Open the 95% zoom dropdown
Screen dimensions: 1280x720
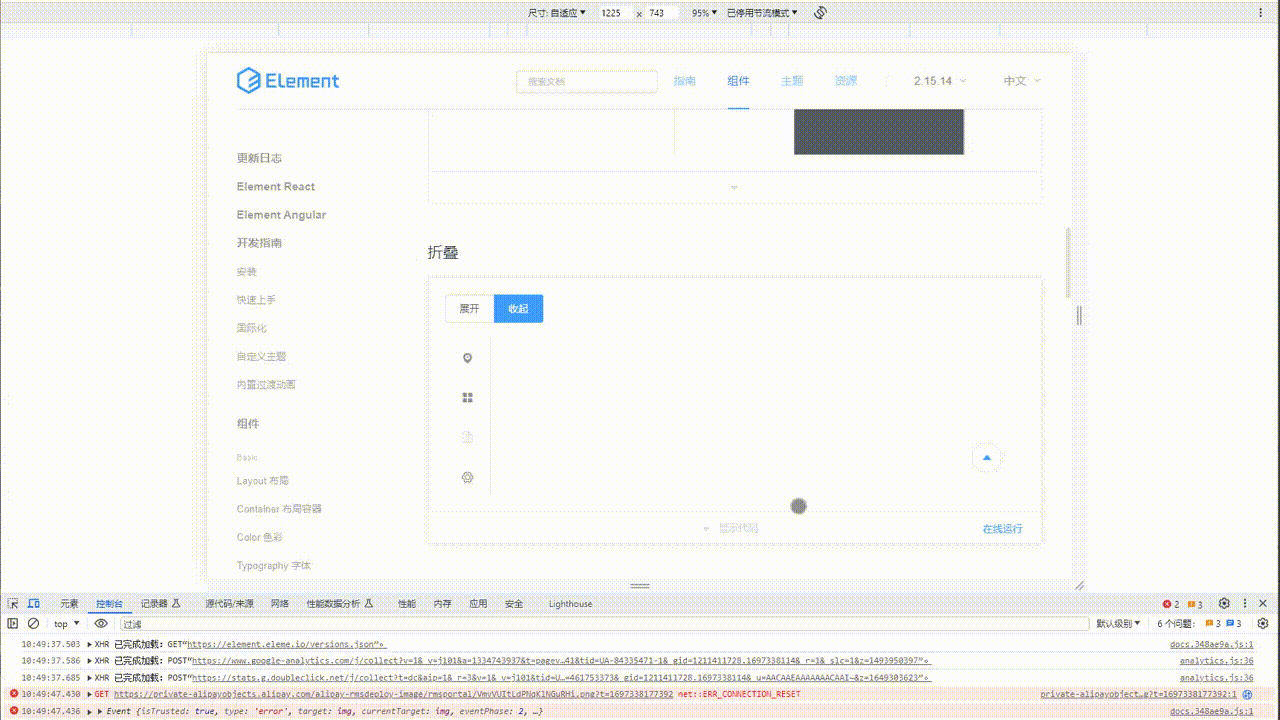[703, 13]
